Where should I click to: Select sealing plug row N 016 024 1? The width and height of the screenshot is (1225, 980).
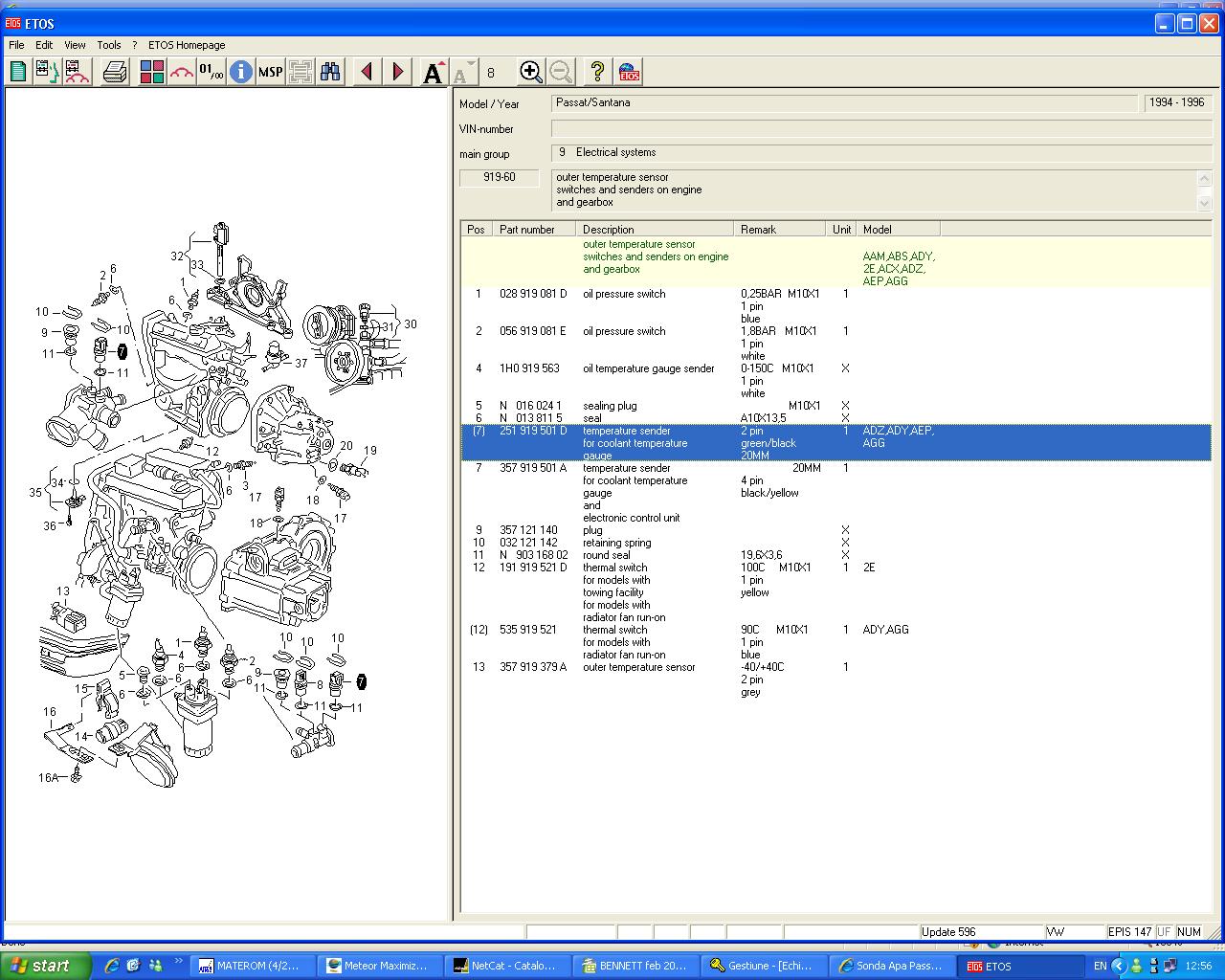pos(836,406)
